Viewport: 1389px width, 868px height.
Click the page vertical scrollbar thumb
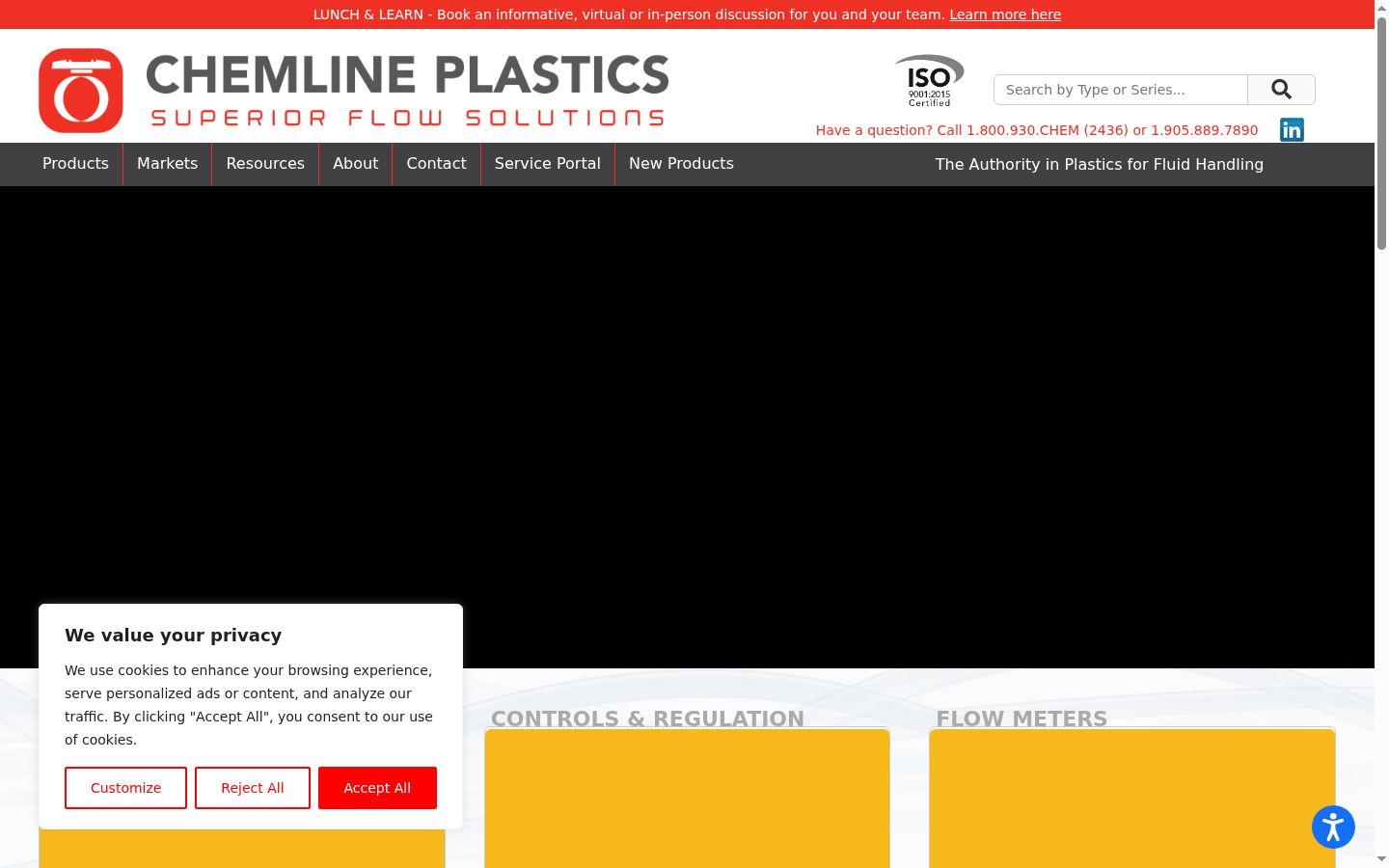1381,133
